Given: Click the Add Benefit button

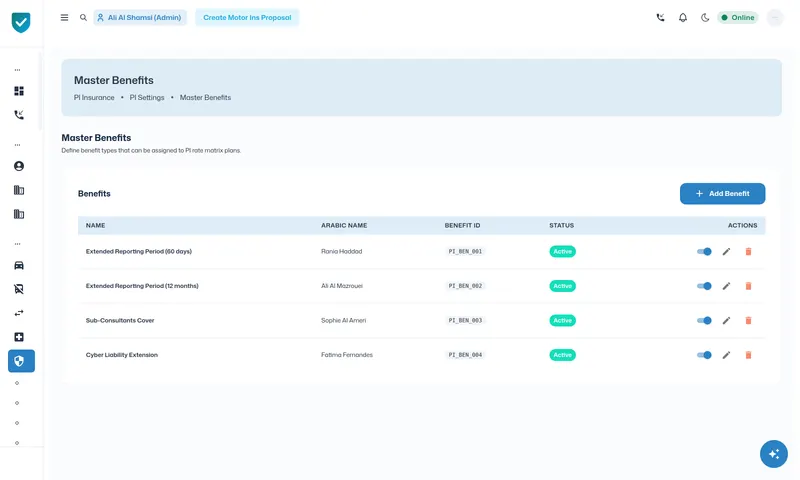Looking at the screenshot, I should point(722,194).
